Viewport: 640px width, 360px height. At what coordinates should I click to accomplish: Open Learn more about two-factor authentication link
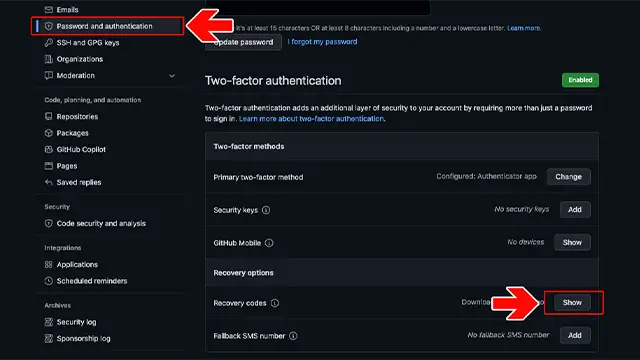pyautogui.click(x=311, y=119)
